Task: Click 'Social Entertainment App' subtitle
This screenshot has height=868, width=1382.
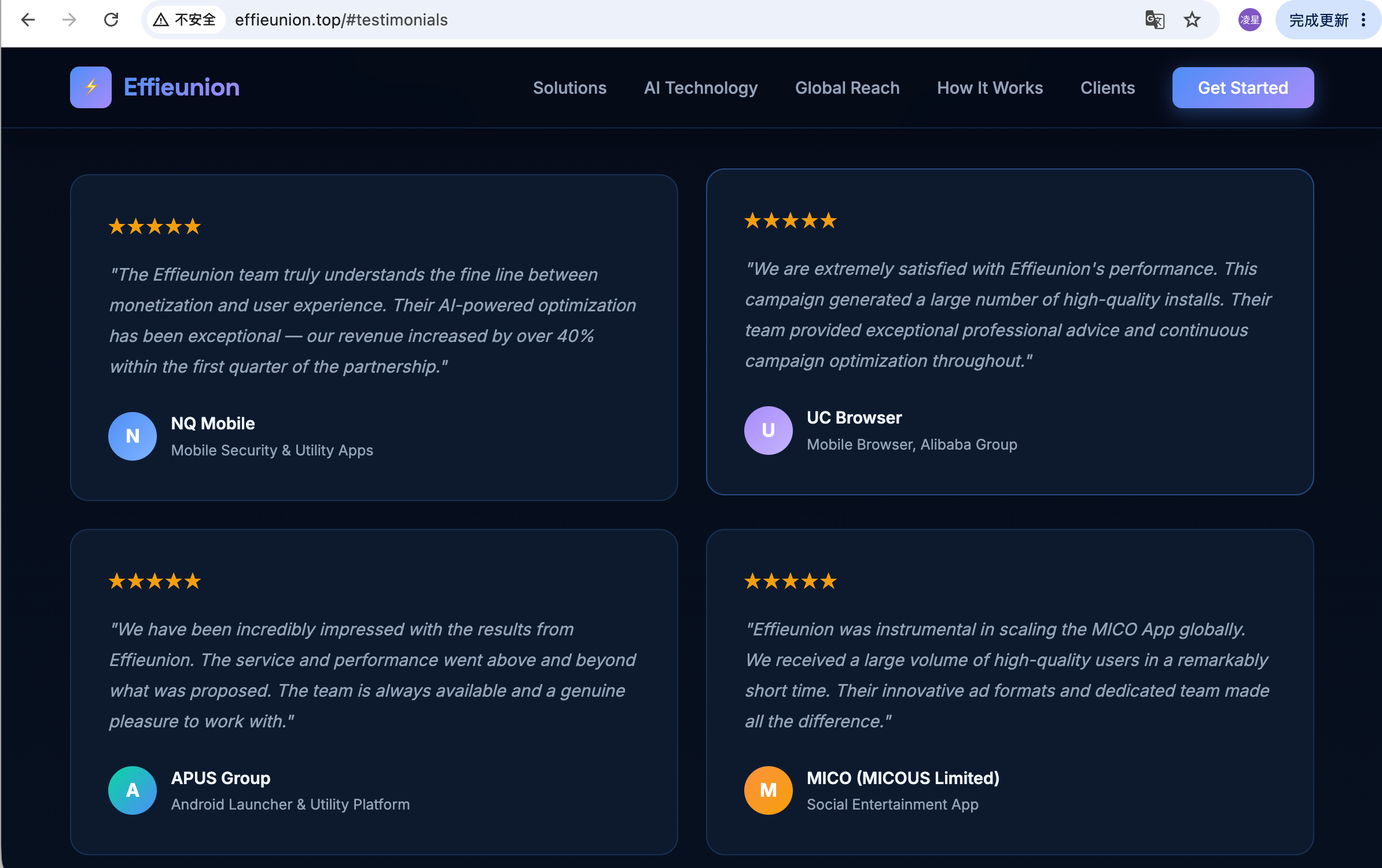Action: pyautogui.click(x=893, y=804)
